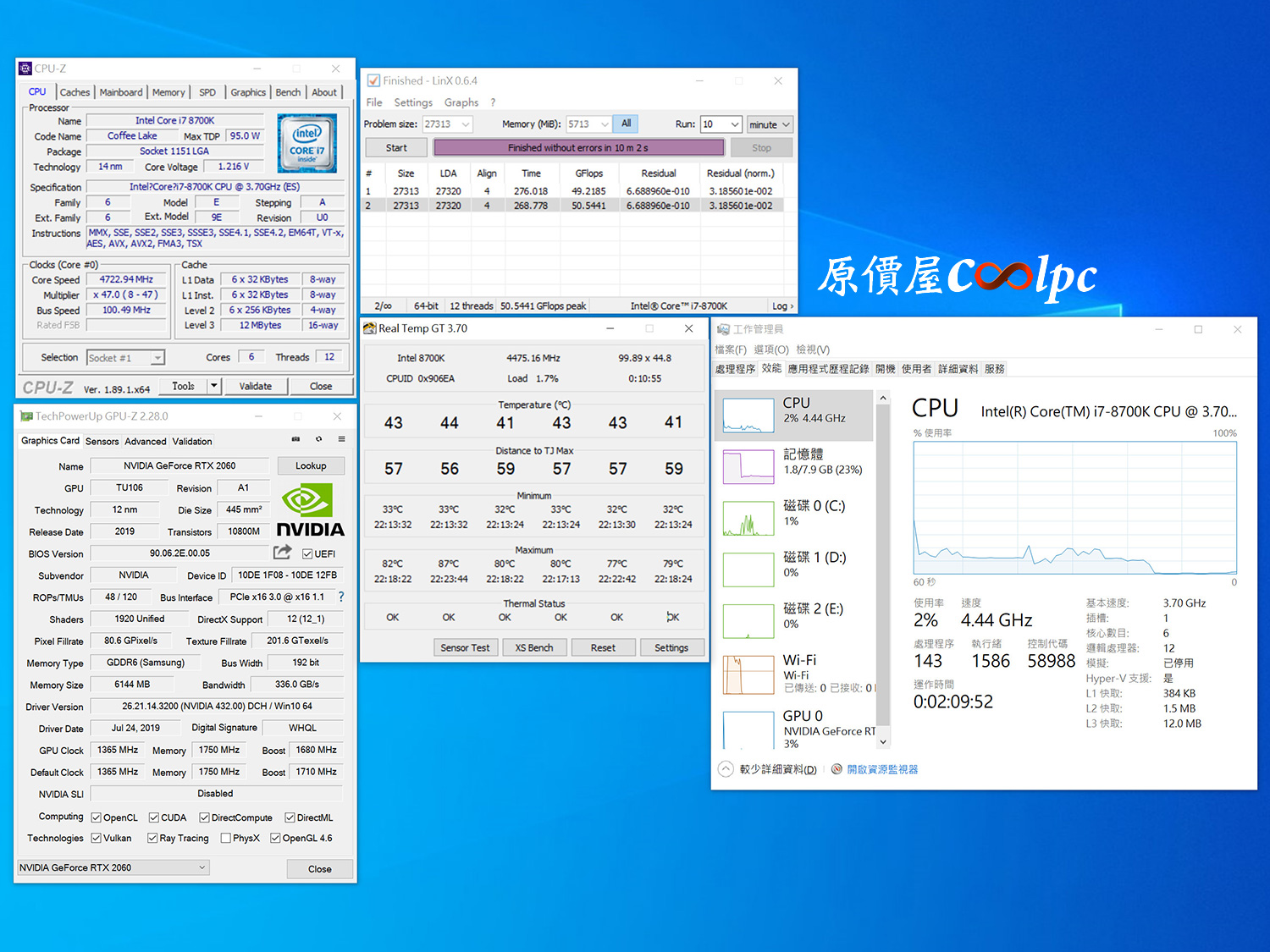Select GPU 0 graph thumbnail
1270x952 pixels.
tap(748, 729)
